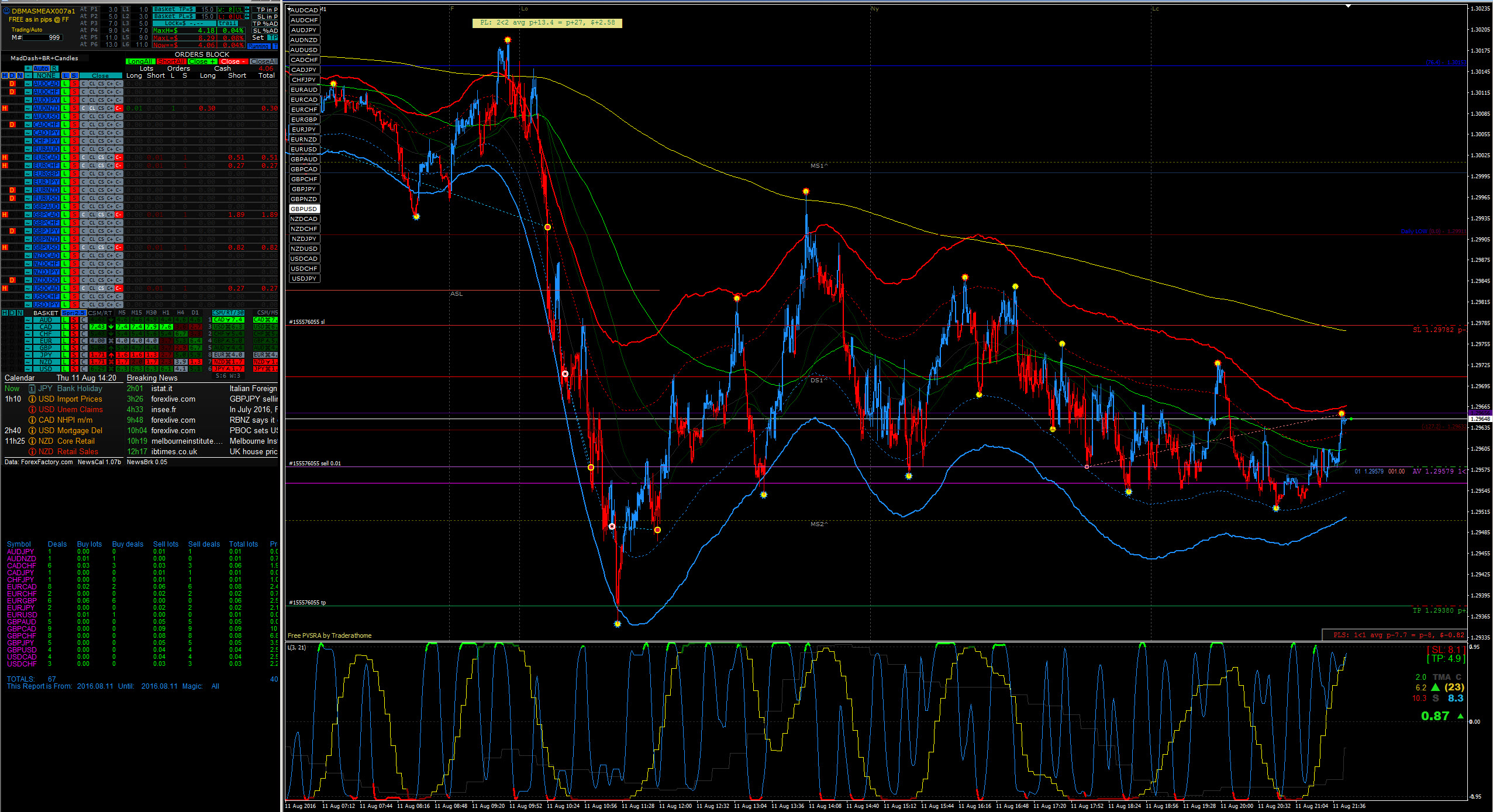Toggle the trail button beside Lock=$
The image size is (1493, 812).
pos(227,23)
